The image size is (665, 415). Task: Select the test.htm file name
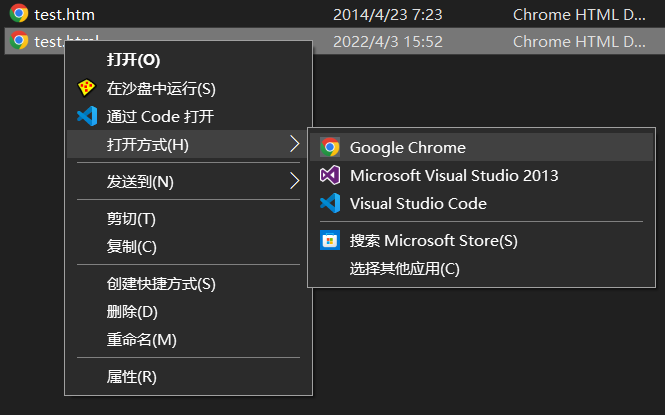pos(65,15)
